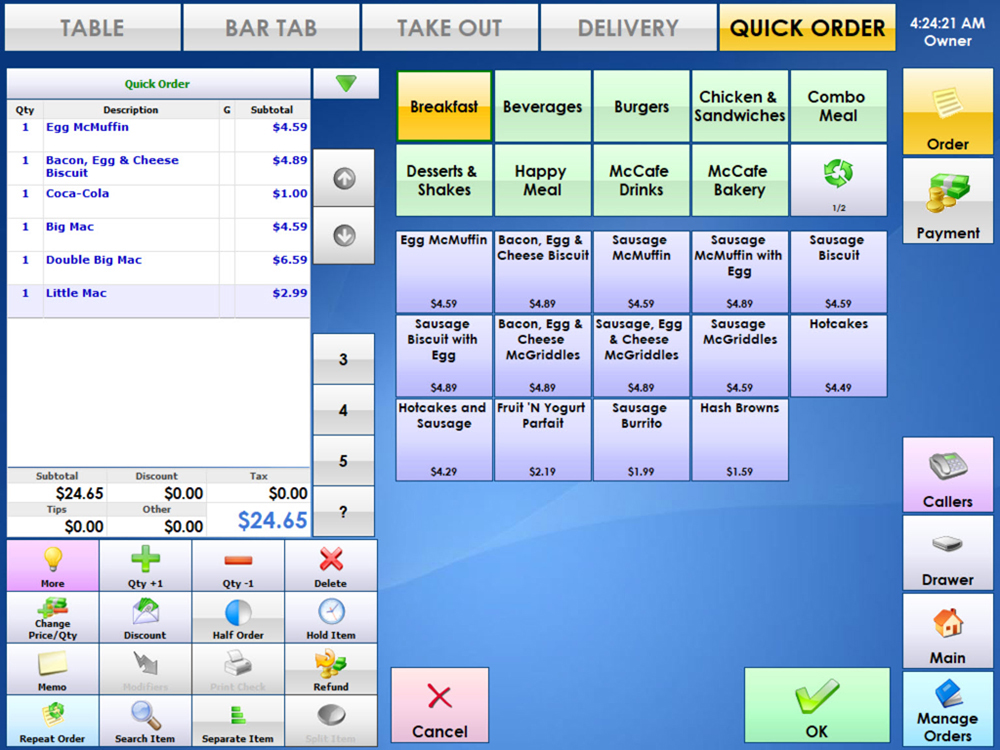Viewport: 1000px width, 750px height.
Task: Click Repeat Order
Action: tap(53, 721)
